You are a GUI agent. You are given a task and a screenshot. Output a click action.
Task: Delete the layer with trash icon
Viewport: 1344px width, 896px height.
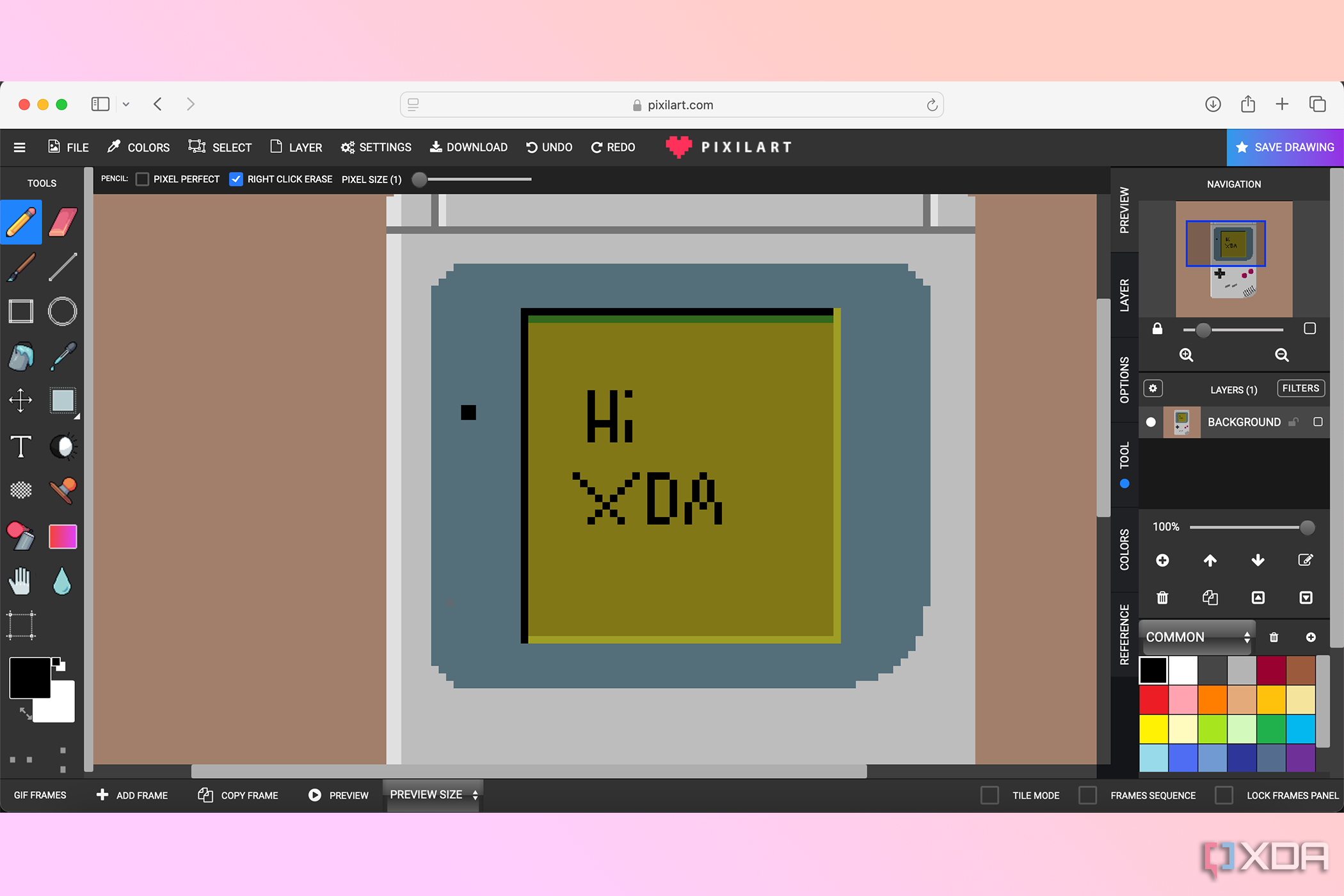point(1163,598)
